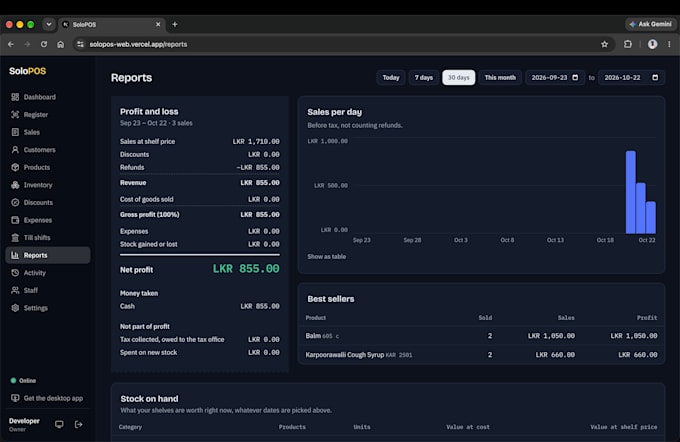Select the 7 days date range
This screenshot has height=442, width=680.
pos(424,77)
